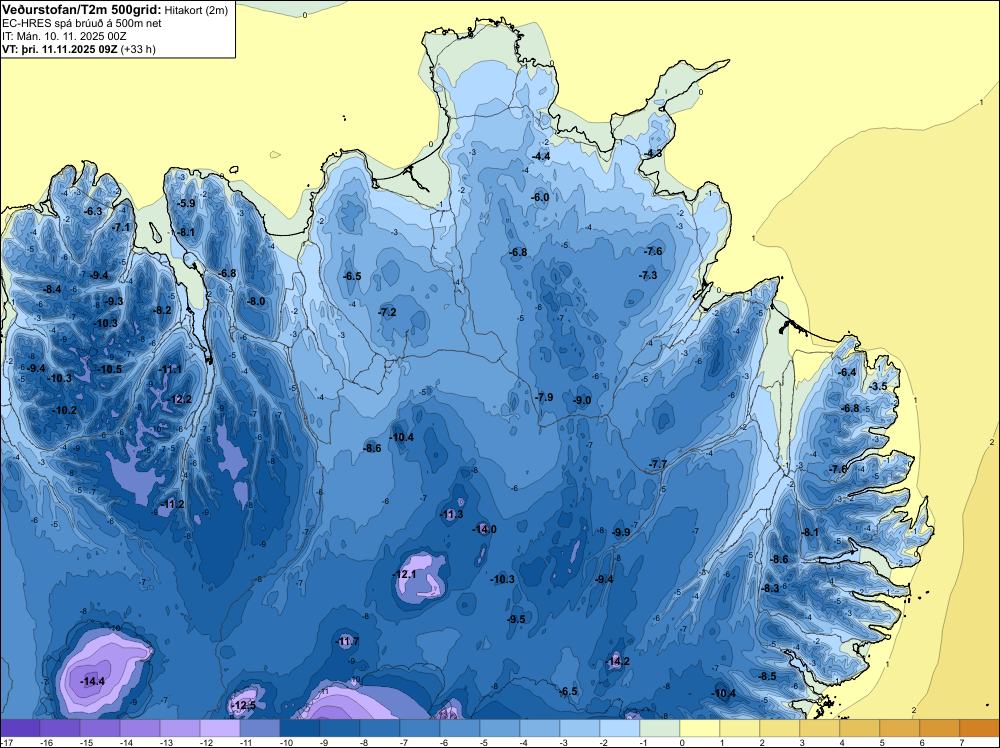Click the valid time 'VT: þri. 11.11.2025 09Z'
The image size is (1000, 748).
(x=59, y=49)
